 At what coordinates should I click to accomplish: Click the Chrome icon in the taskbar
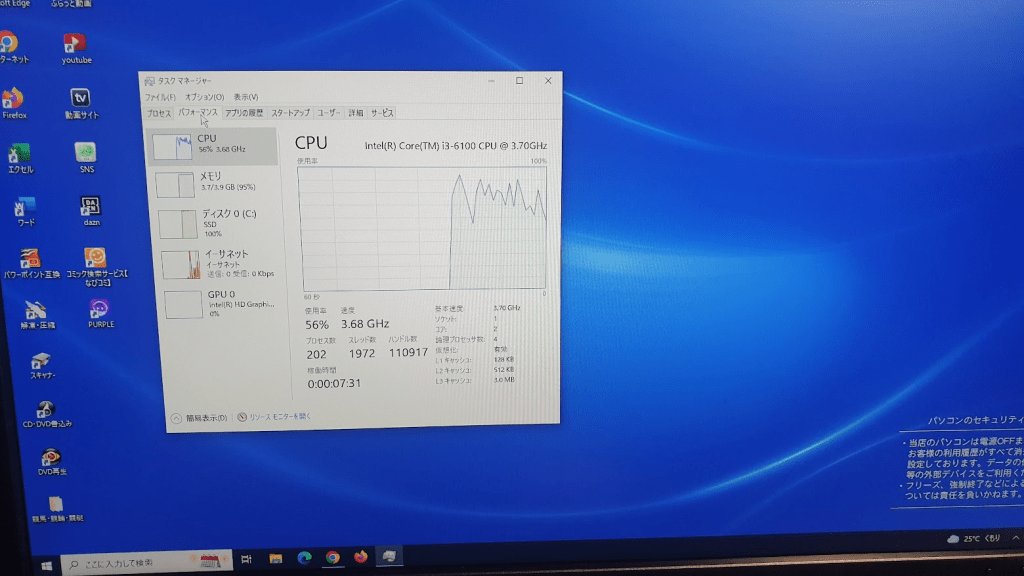(x=332, y=558)
